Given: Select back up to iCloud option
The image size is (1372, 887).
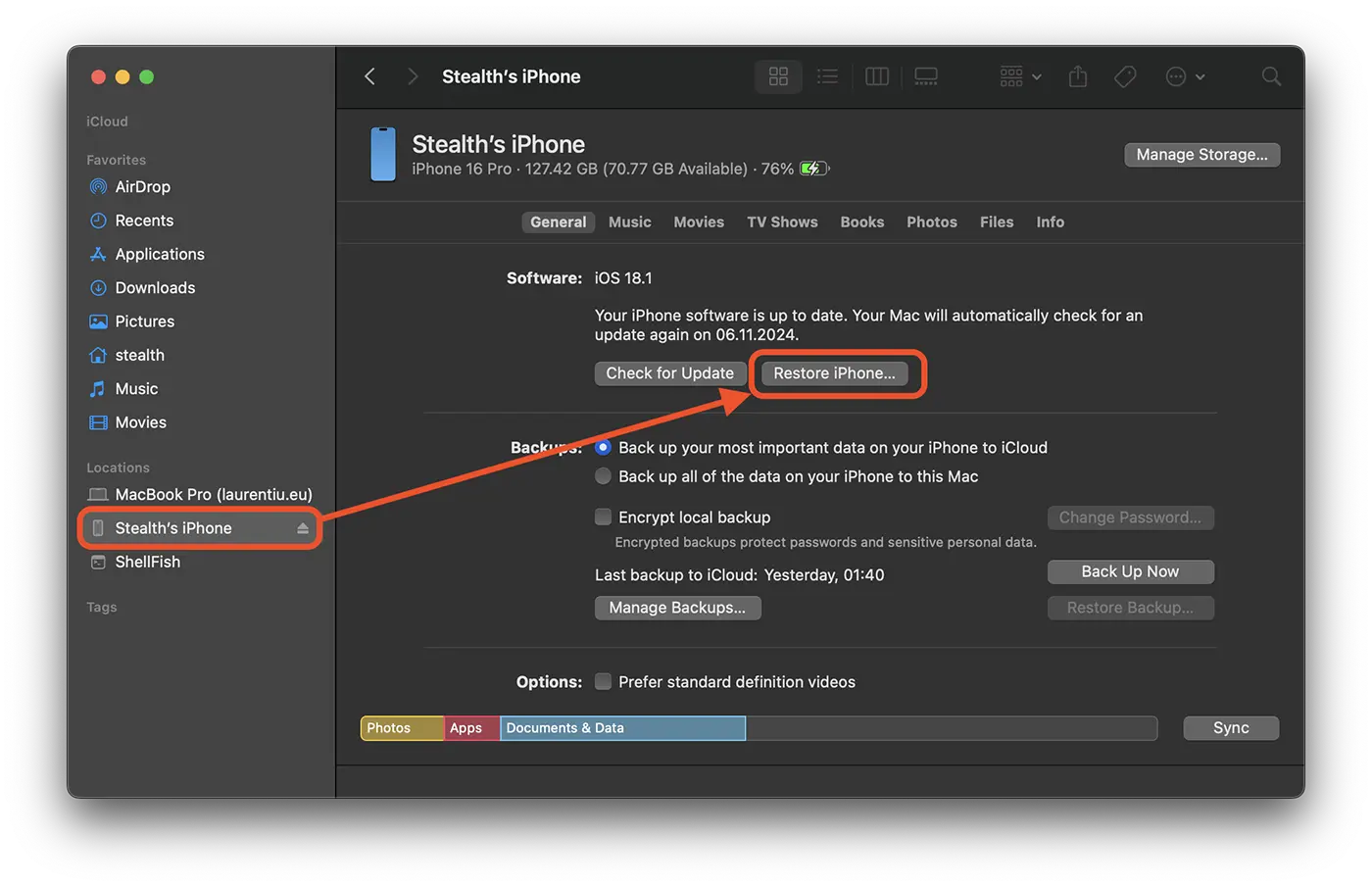Looking at the screenshot, I should coord(604,447).
